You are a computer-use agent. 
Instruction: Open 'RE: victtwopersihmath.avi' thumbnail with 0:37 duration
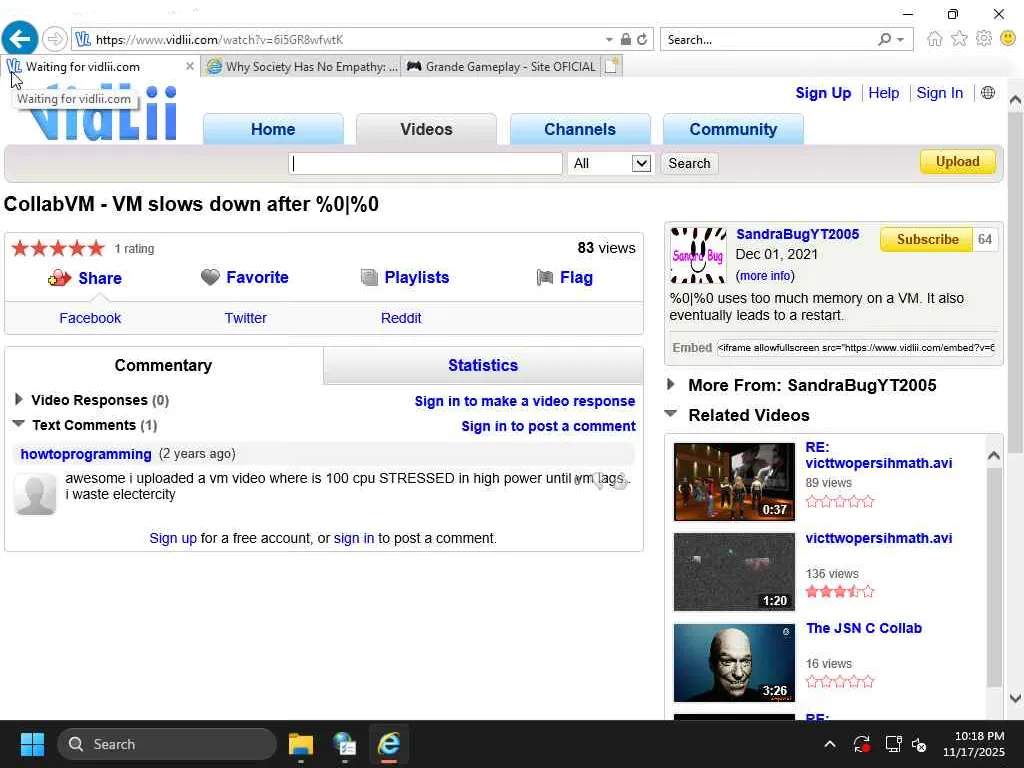click(734, 481)
